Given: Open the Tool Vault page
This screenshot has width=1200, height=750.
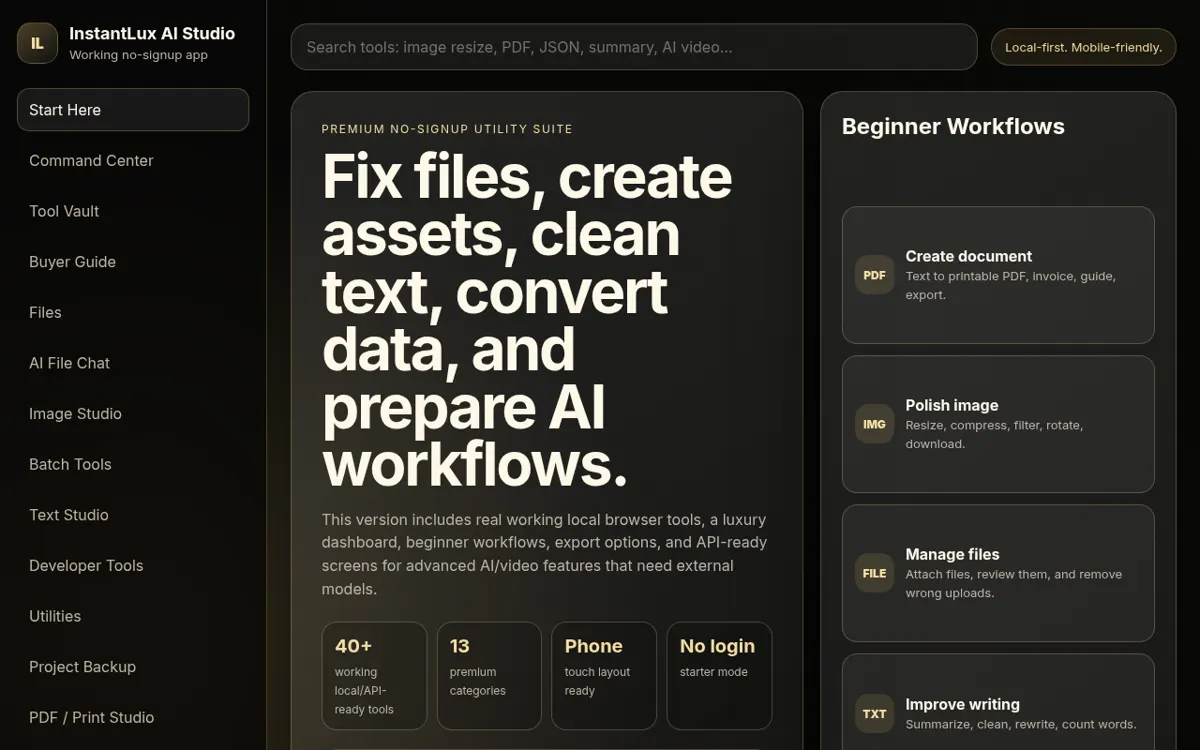Looking at the screenshot, I should click(133, 211).
